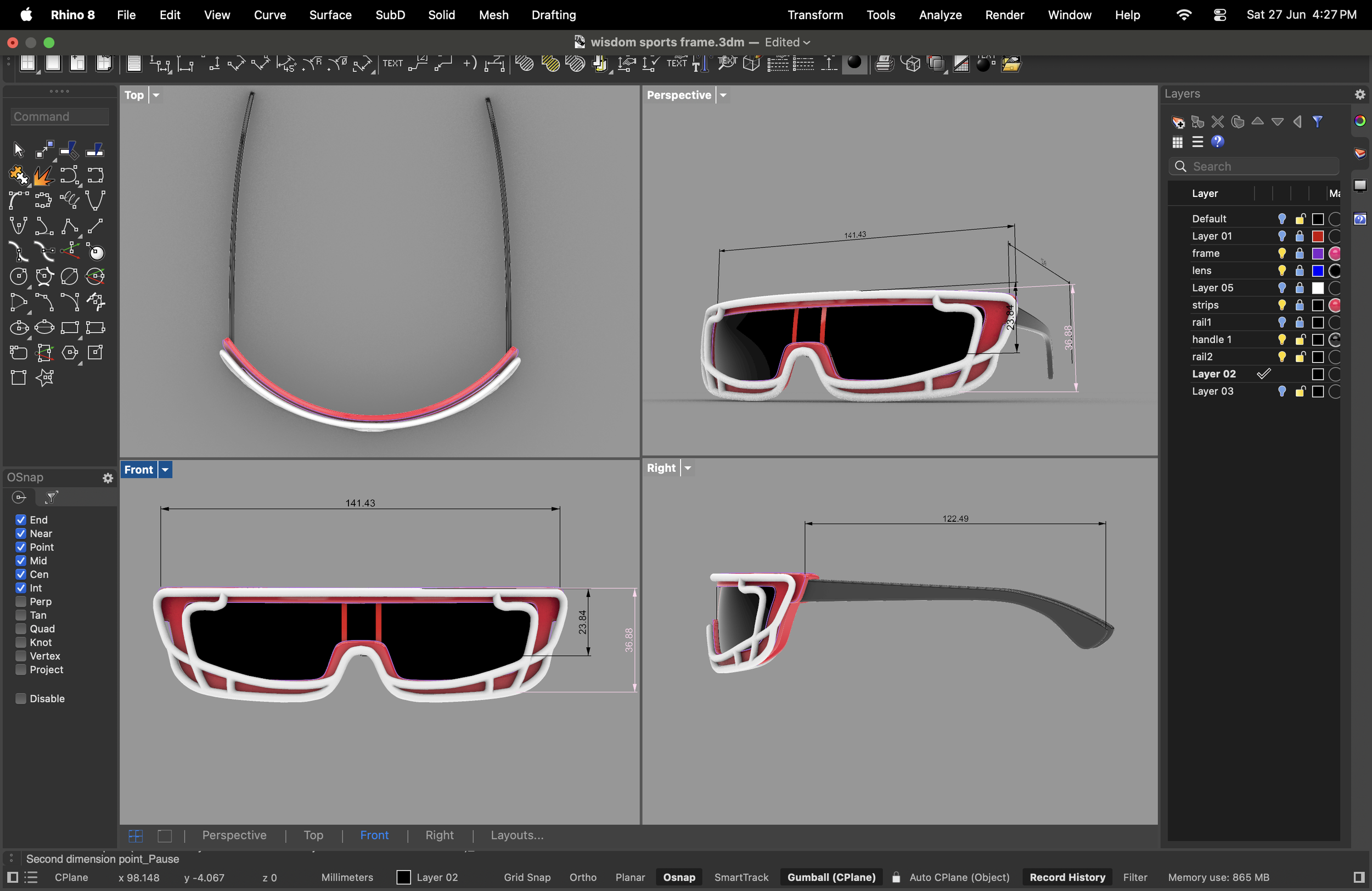The height and width of the screenshot is (891, 1372).
Task: Expand the Edited title dropdown chevron
Action: [807, 43]
